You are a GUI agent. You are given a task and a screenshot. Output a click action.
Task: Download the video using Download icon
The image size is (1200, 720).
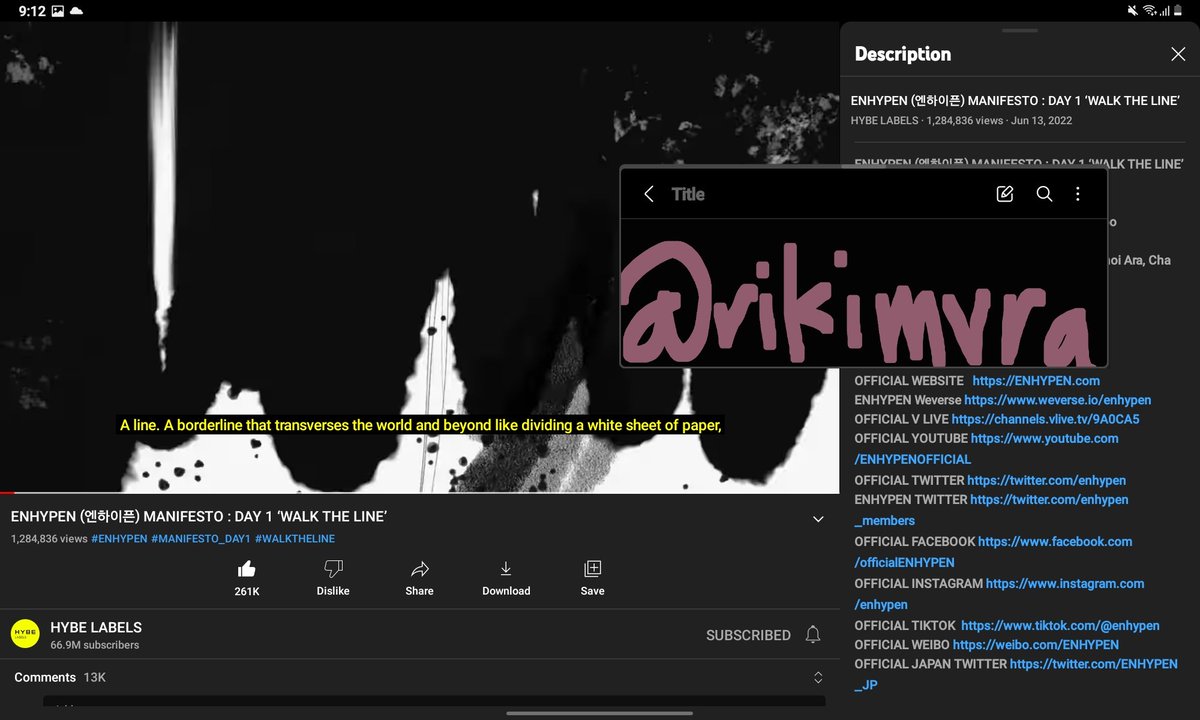[x=506, y=569]
